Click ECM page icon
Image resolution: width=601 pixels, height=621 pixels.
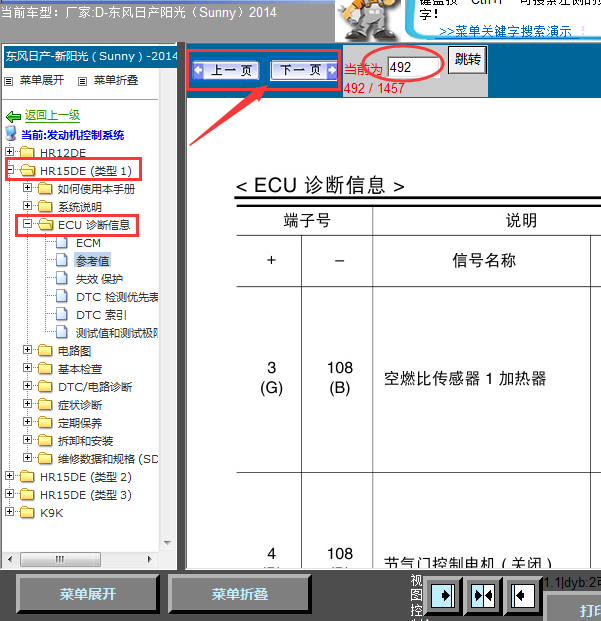tap(62, 242)
